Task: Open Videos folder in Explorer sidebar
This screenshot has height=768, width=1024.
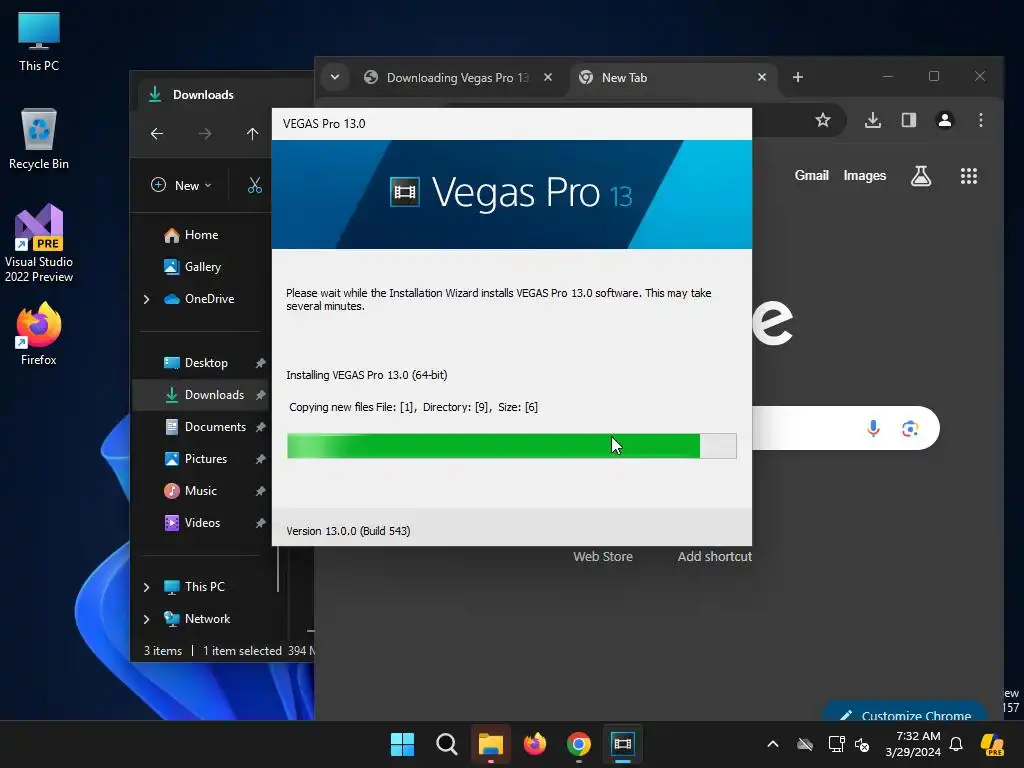Action: coord(202,523)
